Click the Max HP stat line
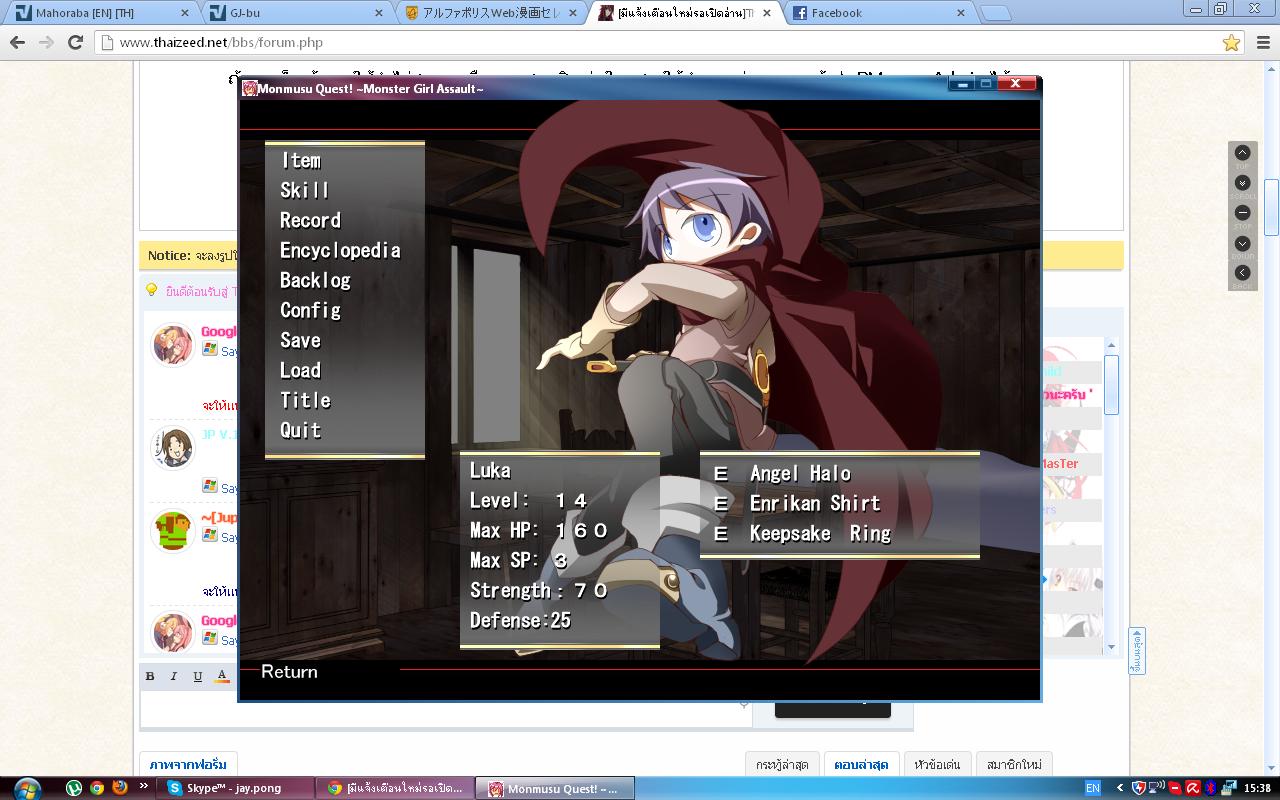The height and width of the screenshot is (800, 1280). (x=539, y=530)
